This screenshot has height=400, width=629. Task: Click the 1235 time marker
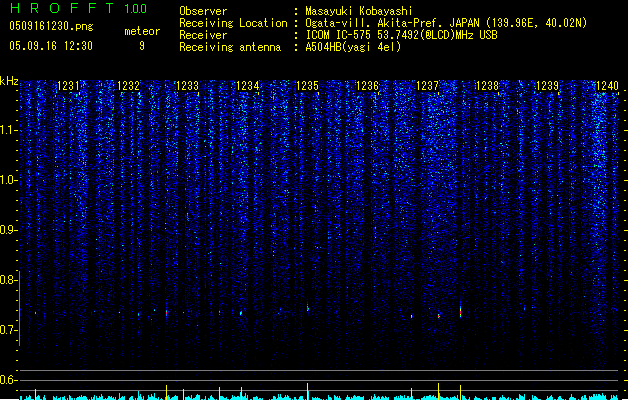pyautogui.click(x=307, y=86)
